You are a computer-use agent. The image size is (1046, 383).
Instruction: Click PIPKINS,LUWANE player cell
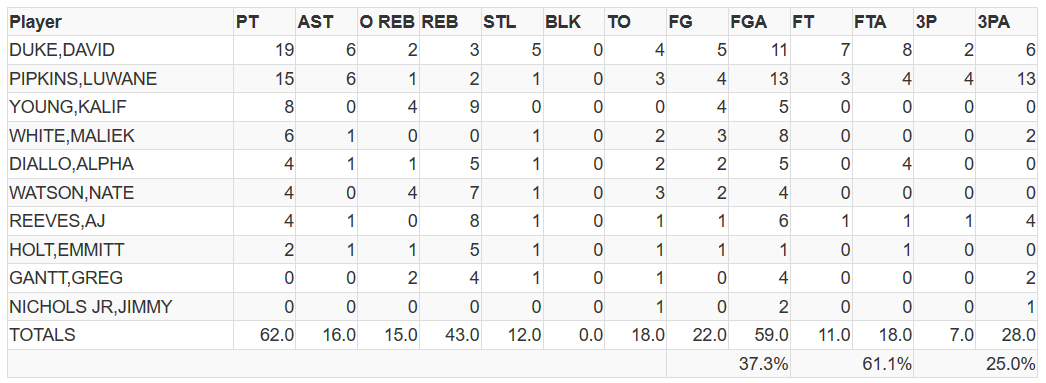(83, 79)
